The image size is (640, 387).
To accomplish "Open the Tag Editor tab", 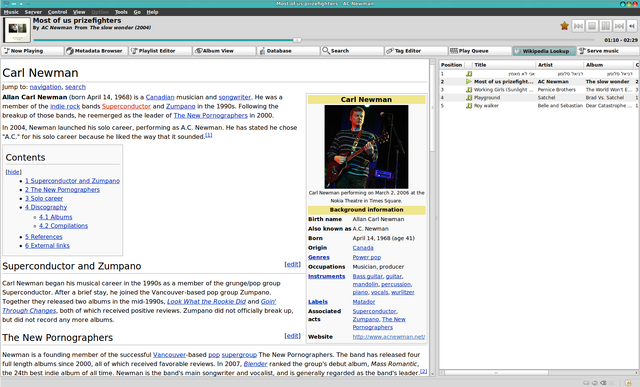I will pos(417,51).
